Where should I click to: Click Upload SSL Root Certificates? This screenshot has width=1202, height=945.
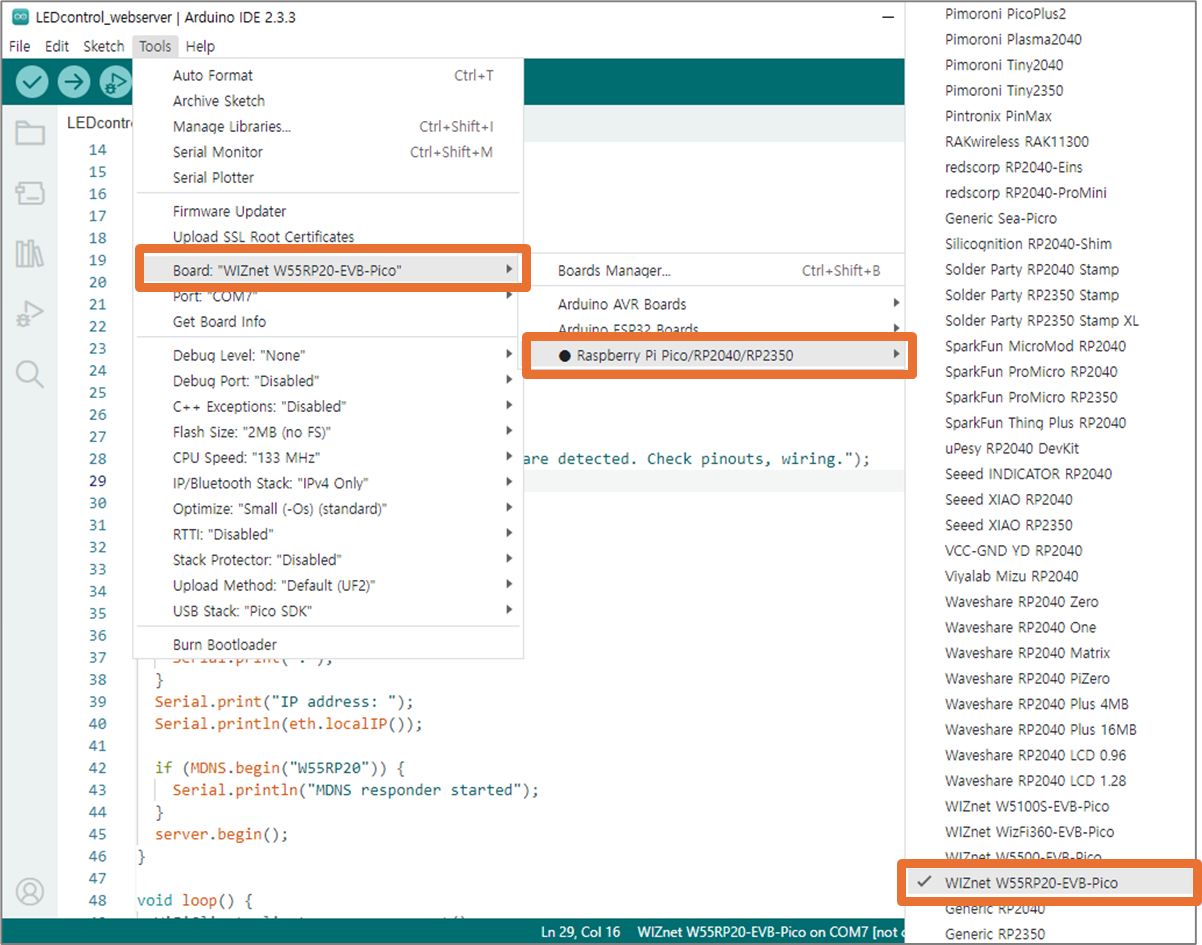[x=328, y=237]
